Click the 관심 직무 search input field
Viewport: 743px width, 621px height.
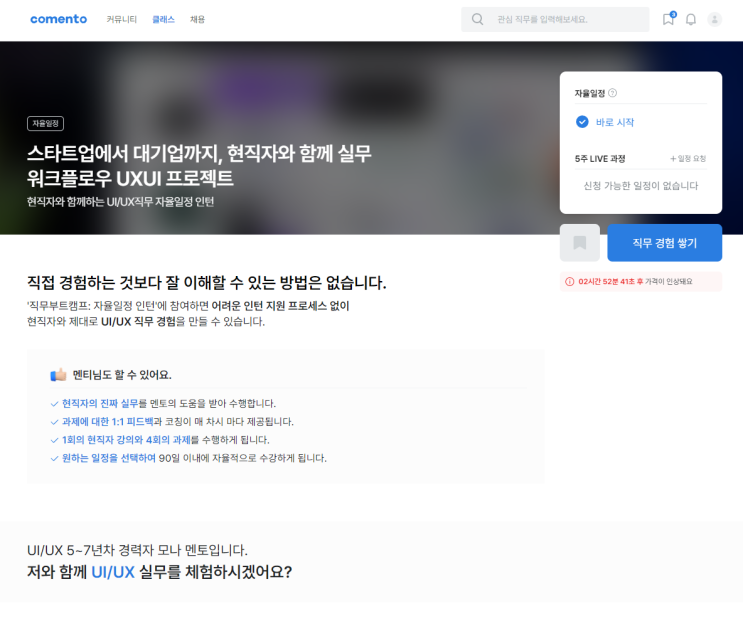click(x=565, y=19)
